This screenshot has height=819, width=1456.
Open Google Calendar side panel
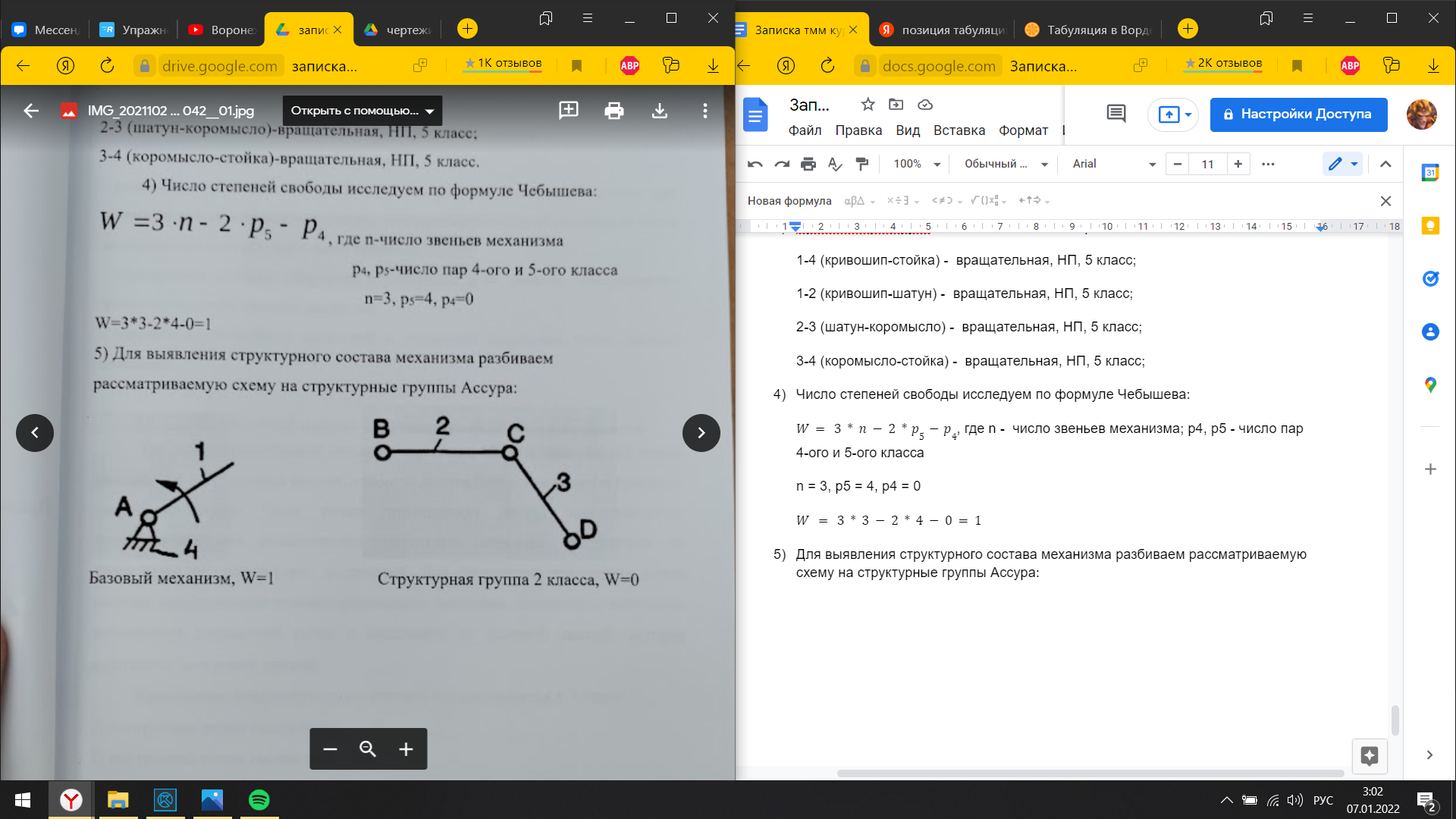pyautogui.click(x=1430, y=173)
